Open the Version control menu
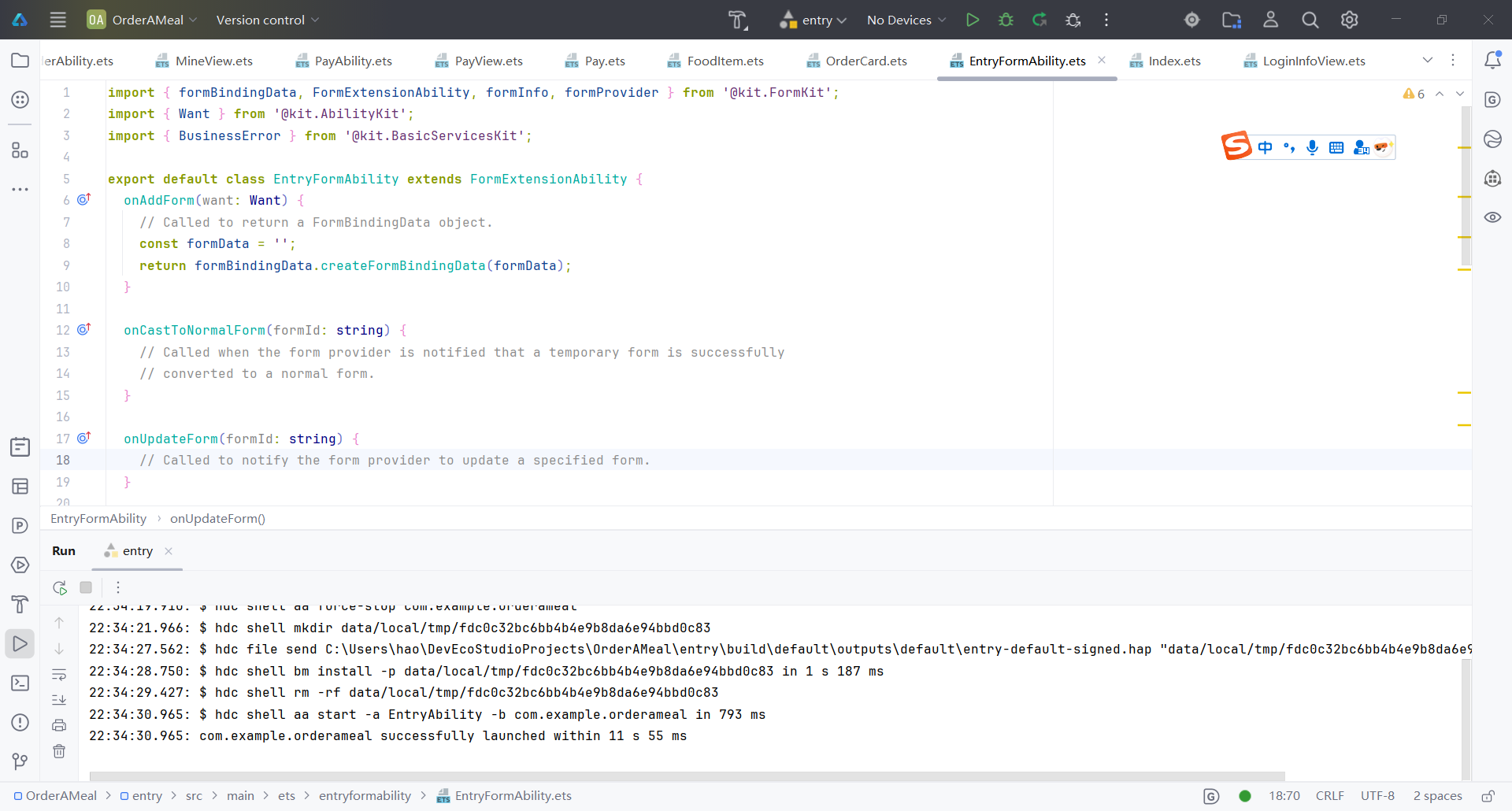Viewport: 1512px width, 811px height. [x=267, y=20]
